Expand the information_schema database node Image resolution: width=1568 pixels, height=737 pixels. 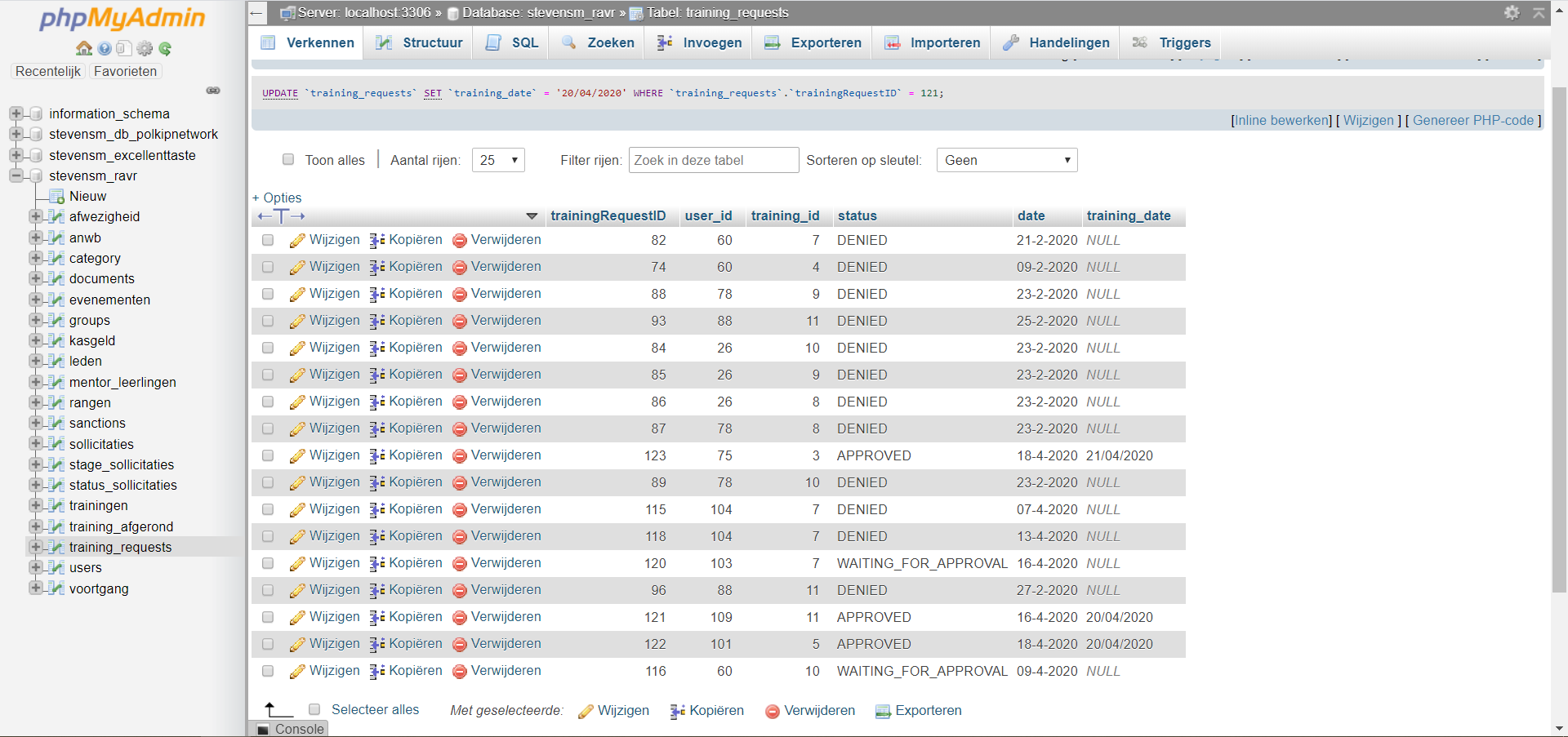16,113
